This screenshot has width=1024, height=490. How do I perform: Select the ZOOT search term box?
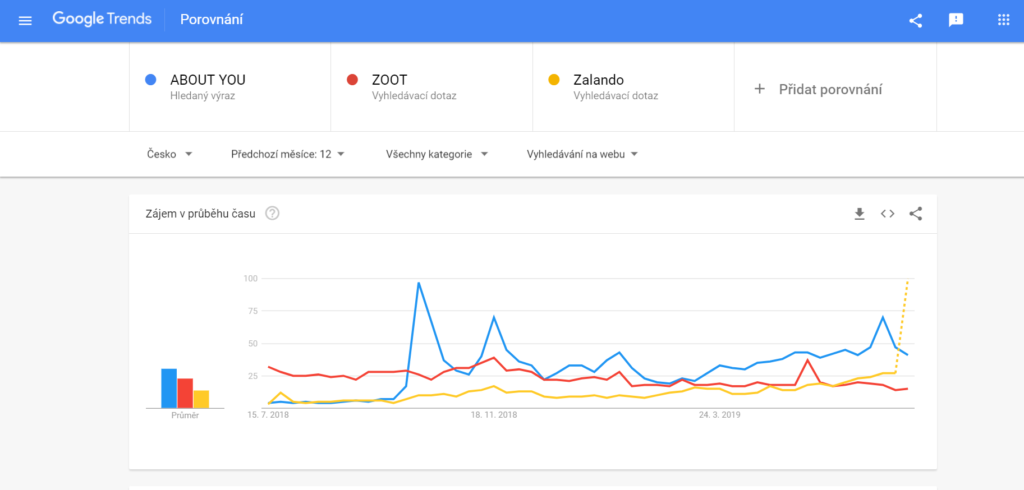432,87
